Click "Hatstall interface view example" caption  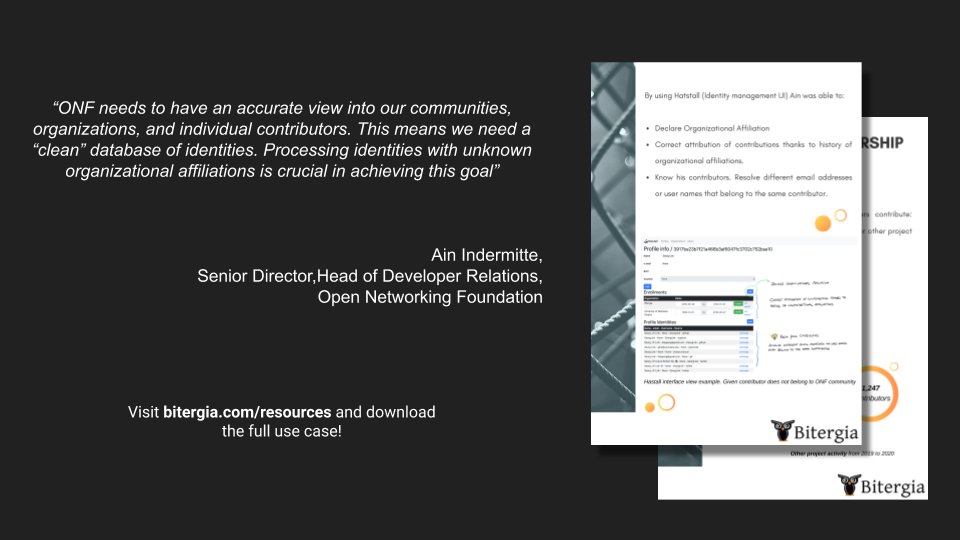749,381
